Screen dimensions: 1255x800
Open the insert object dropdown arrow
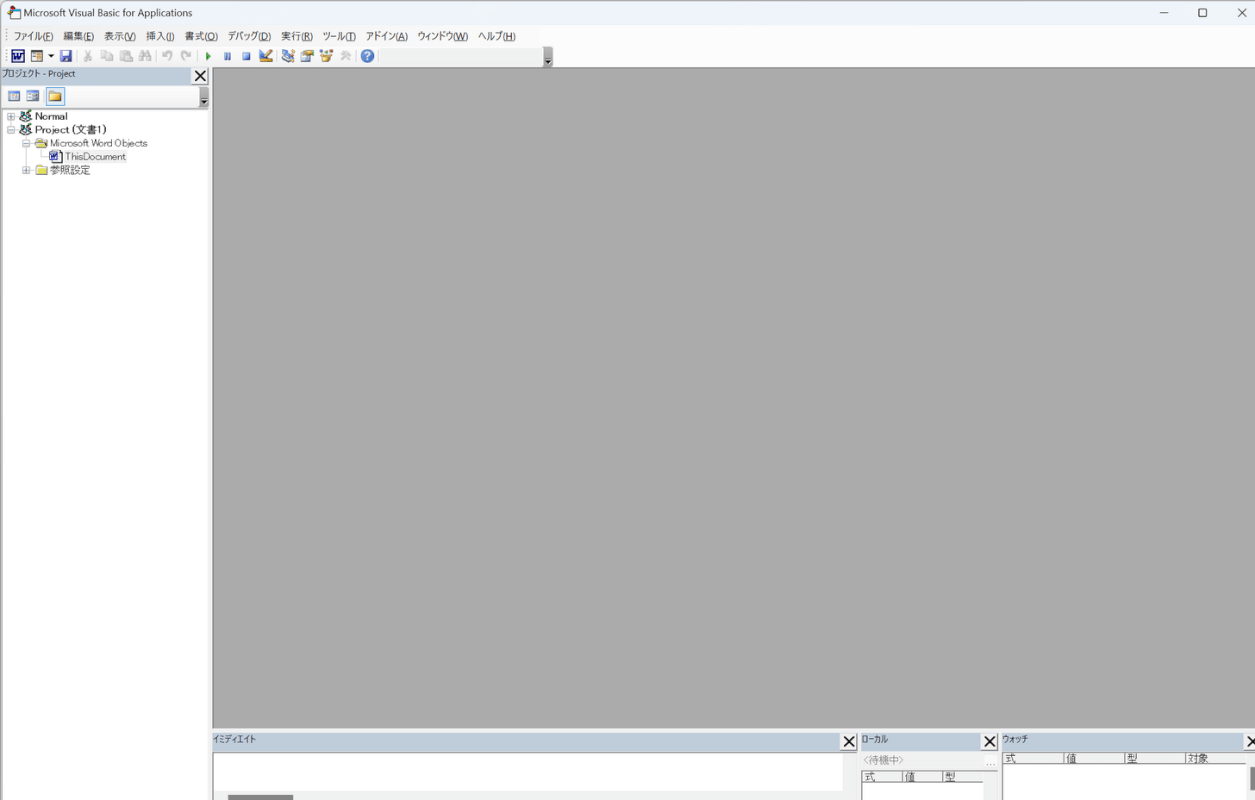(51, 56)
